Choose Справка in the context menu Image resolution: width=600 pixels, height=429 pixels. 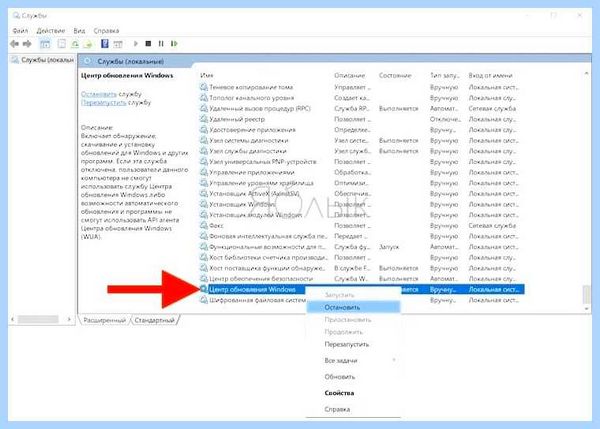click(x=353, y=409)
